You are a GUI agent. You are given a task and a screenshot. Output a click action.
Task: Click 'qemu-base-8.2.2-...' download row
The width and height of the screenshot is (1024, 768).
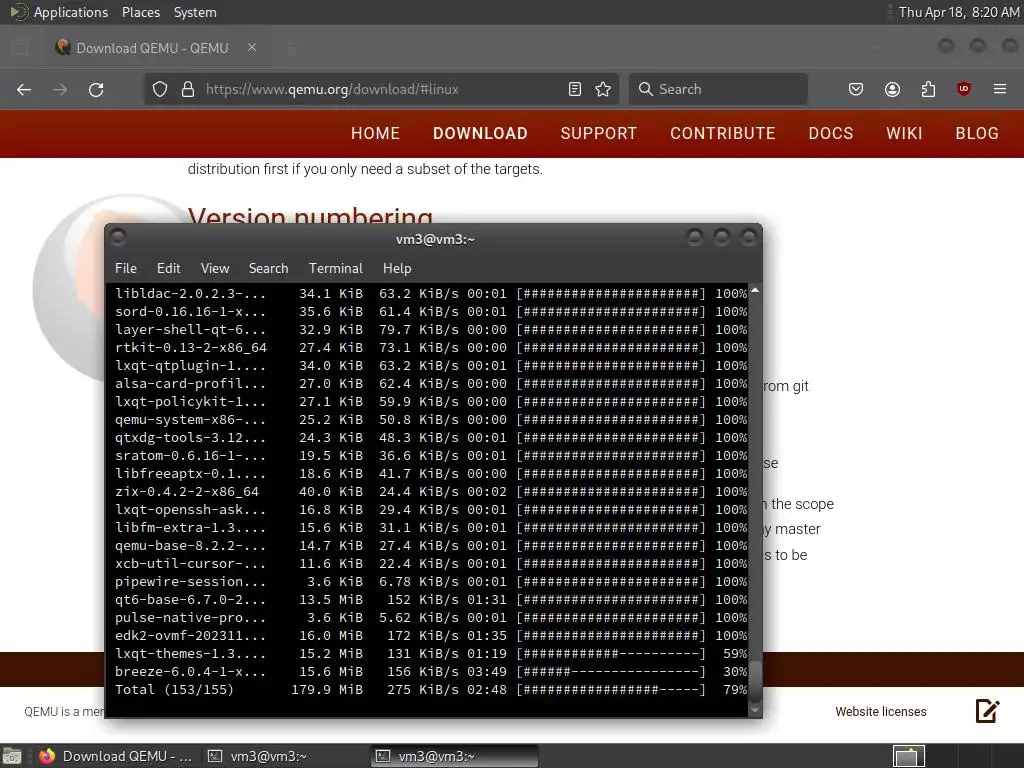click(x=431, y=545)
